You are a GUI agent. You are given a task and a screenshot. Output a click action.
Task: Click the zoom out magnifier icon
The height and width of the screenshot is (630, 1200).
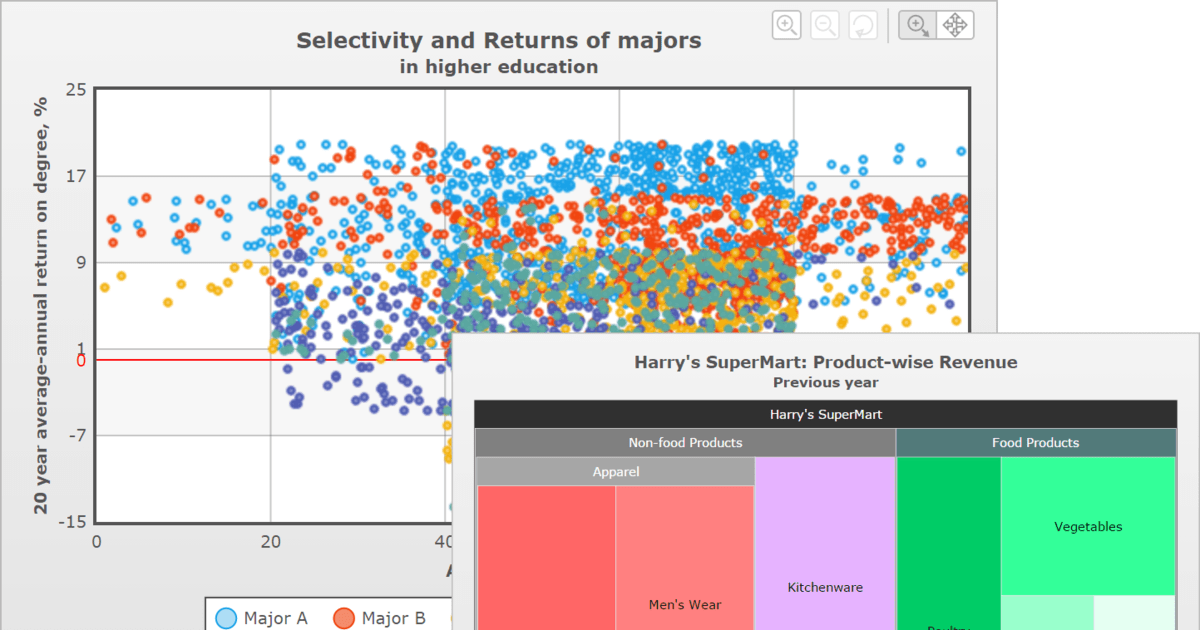click(825, 26)
